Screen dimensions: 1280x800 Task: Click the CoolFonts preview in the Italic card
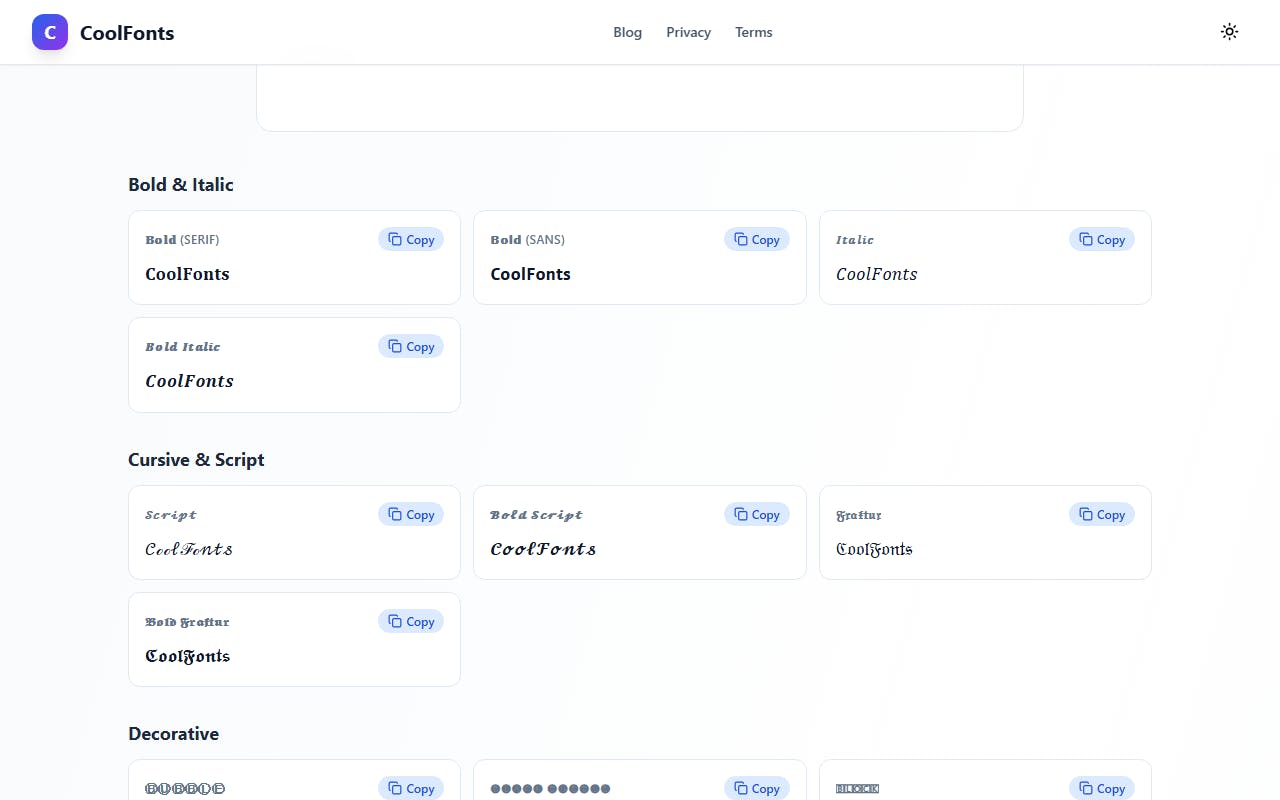click(x=877, y=274)
